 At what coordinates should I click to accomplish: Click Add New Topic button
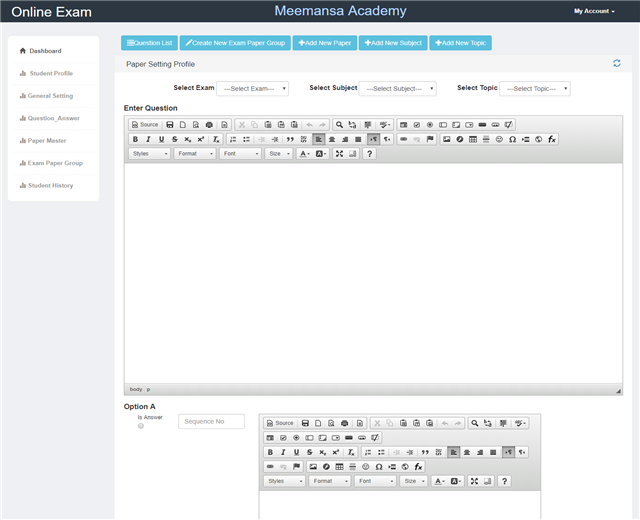click(460, 43)
